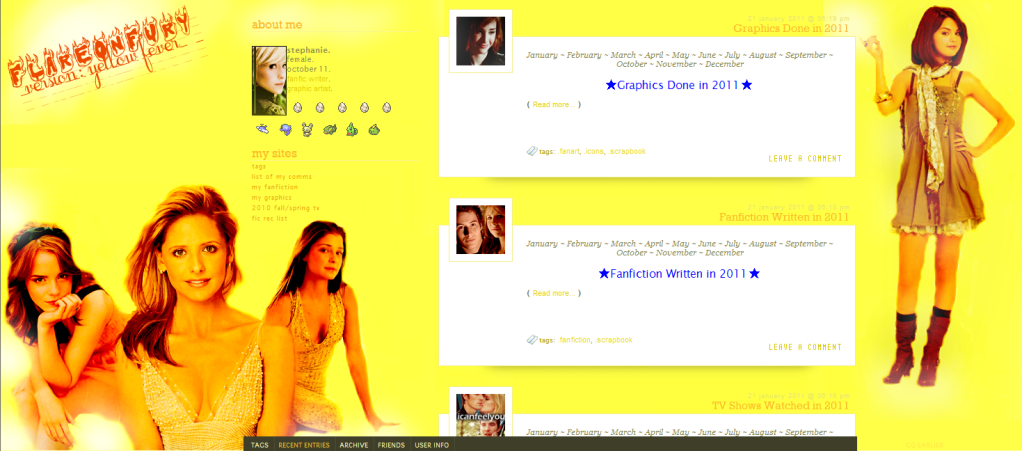Open 'my graphics' sidebar link
The height and width of the screenshot is (451, 1022).
(x=271, y=197)
